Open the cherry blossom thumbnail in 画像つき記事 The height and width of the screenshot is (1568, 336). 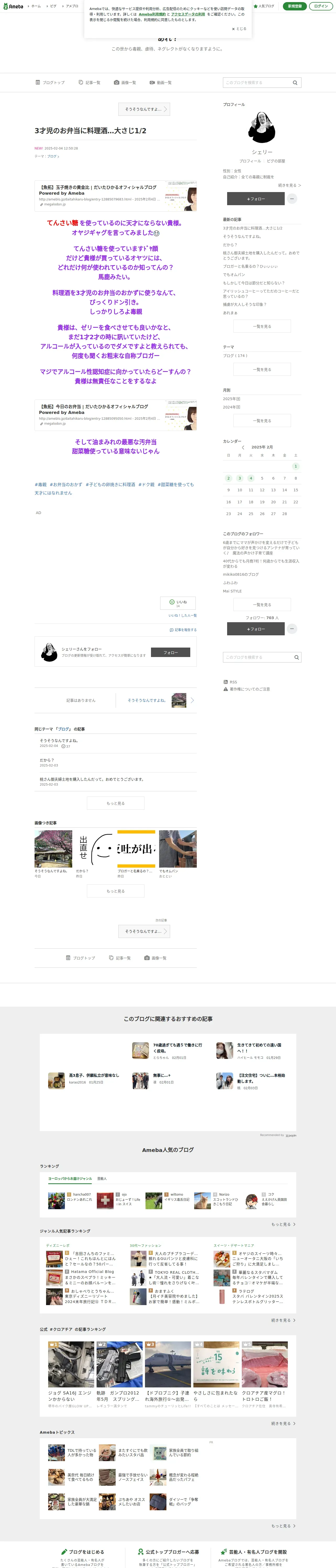click(x=53, y=849)
